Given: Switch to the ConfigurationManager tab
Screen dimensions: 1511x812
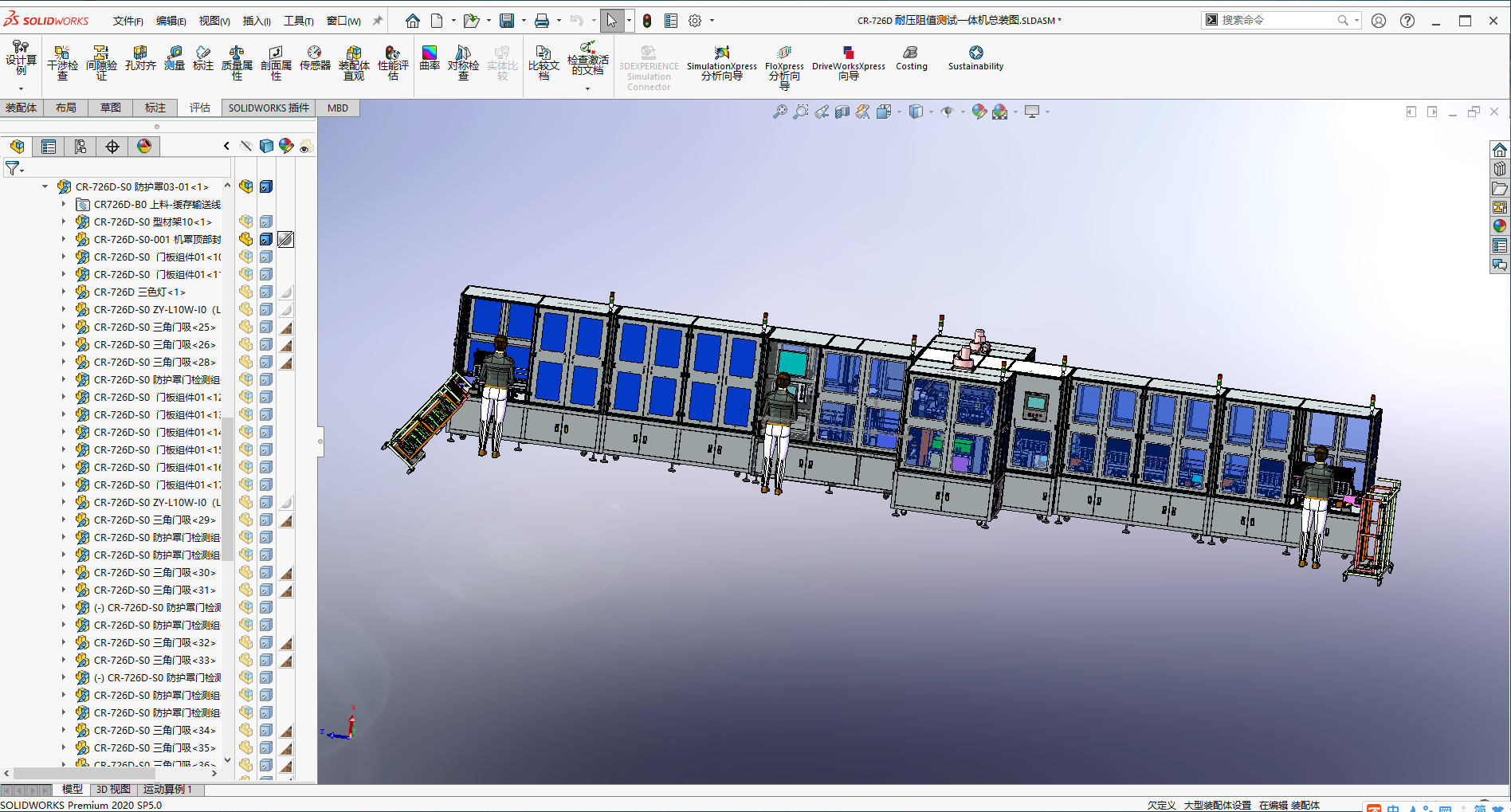Looking at the screenshot, I should click(x=80, y=147).
